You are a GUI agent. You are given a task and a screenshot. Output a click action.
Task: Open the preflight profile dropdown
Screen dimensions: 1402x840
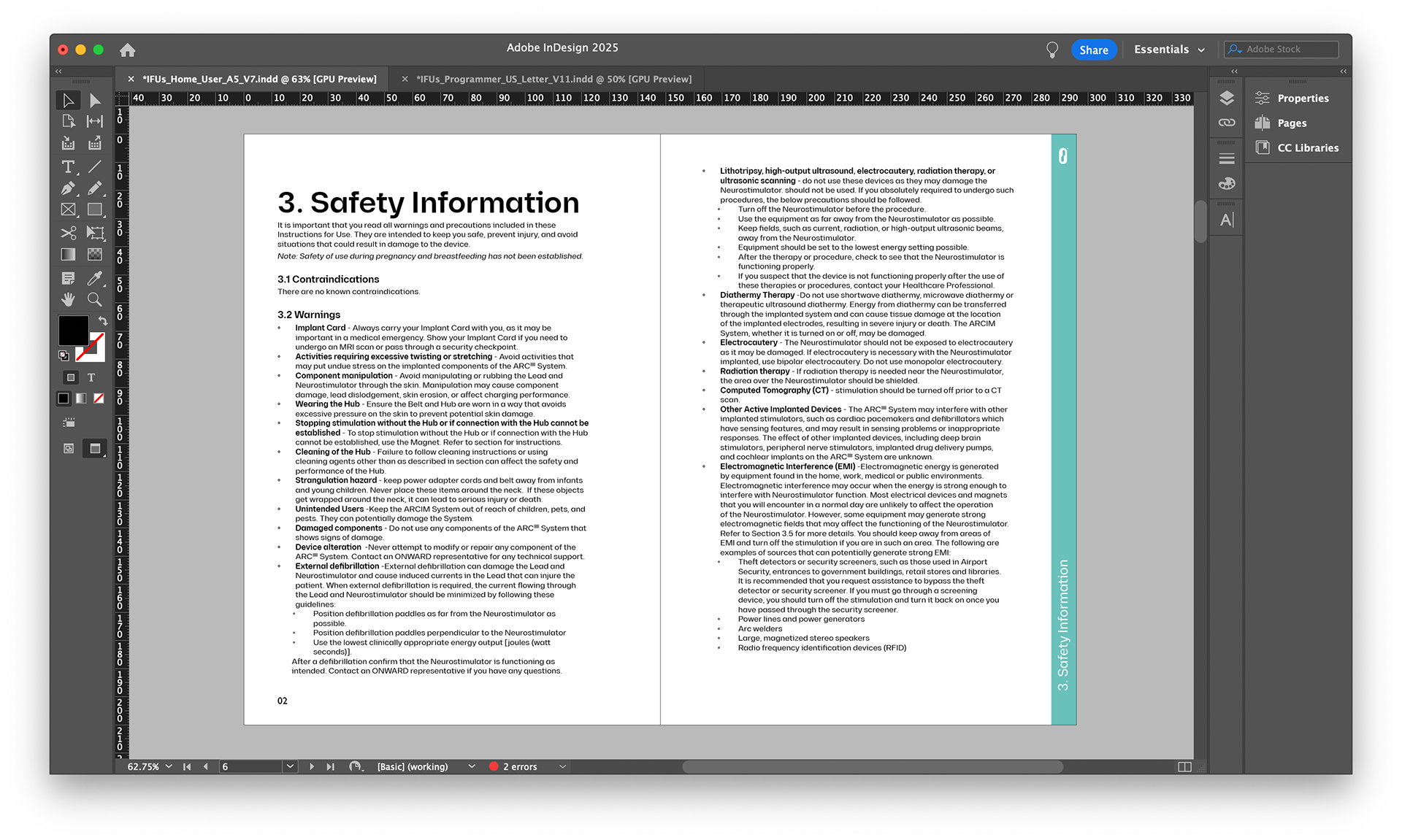[x=472, y=766]
